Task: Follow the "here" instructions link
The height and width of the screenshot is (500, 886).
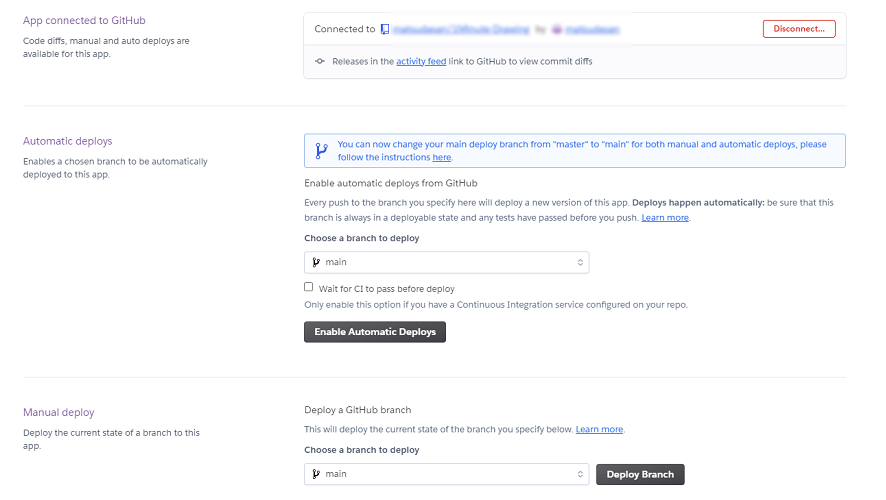Action: 441,158
